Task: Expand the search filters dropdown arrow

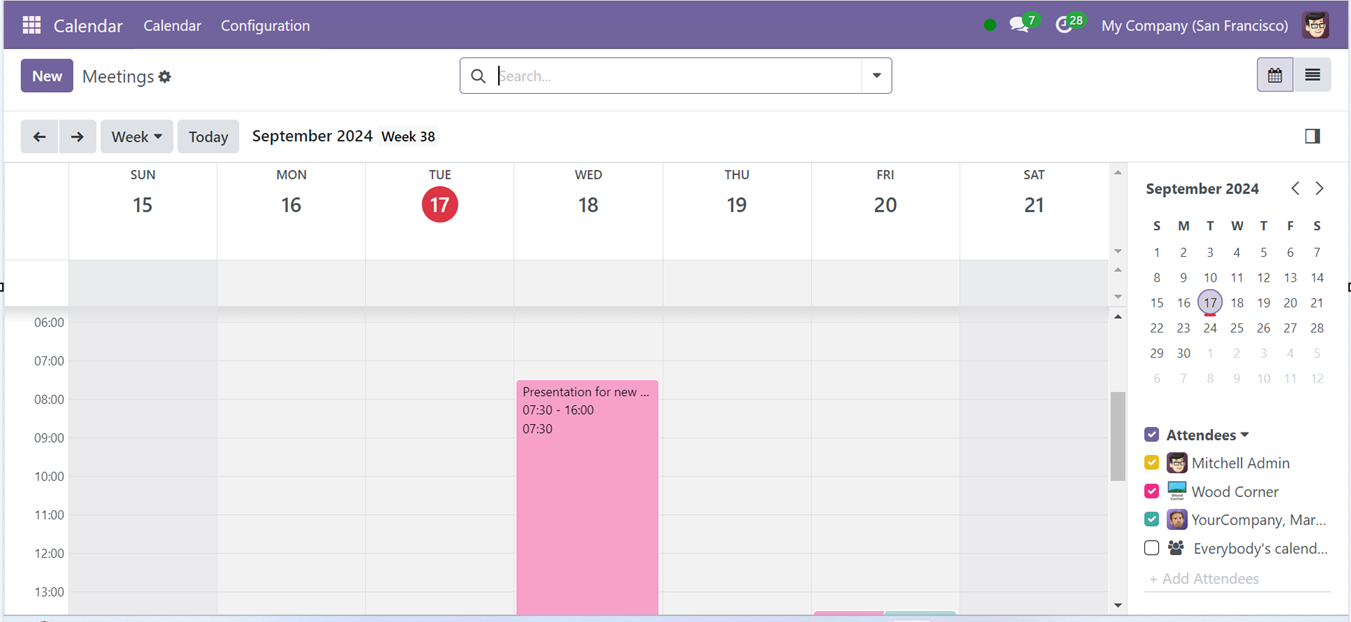Action: coord(877,75)
